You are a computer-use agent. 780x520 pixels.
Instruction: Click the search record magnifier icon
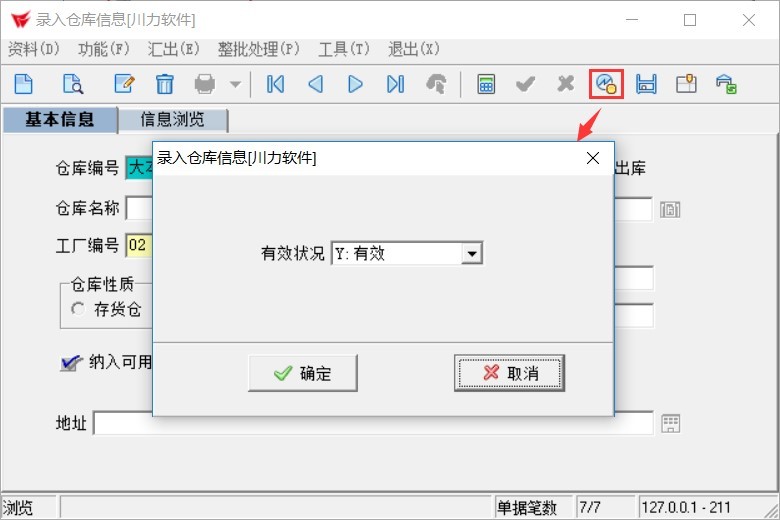tap(72, 84)
